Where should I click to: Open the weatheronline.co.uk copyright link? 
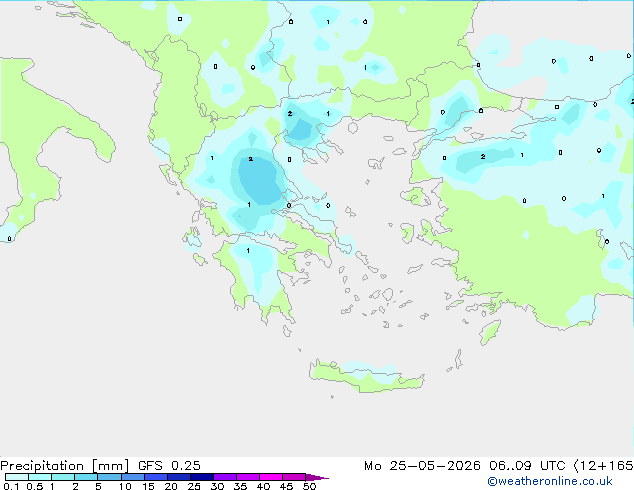(550, 481)
